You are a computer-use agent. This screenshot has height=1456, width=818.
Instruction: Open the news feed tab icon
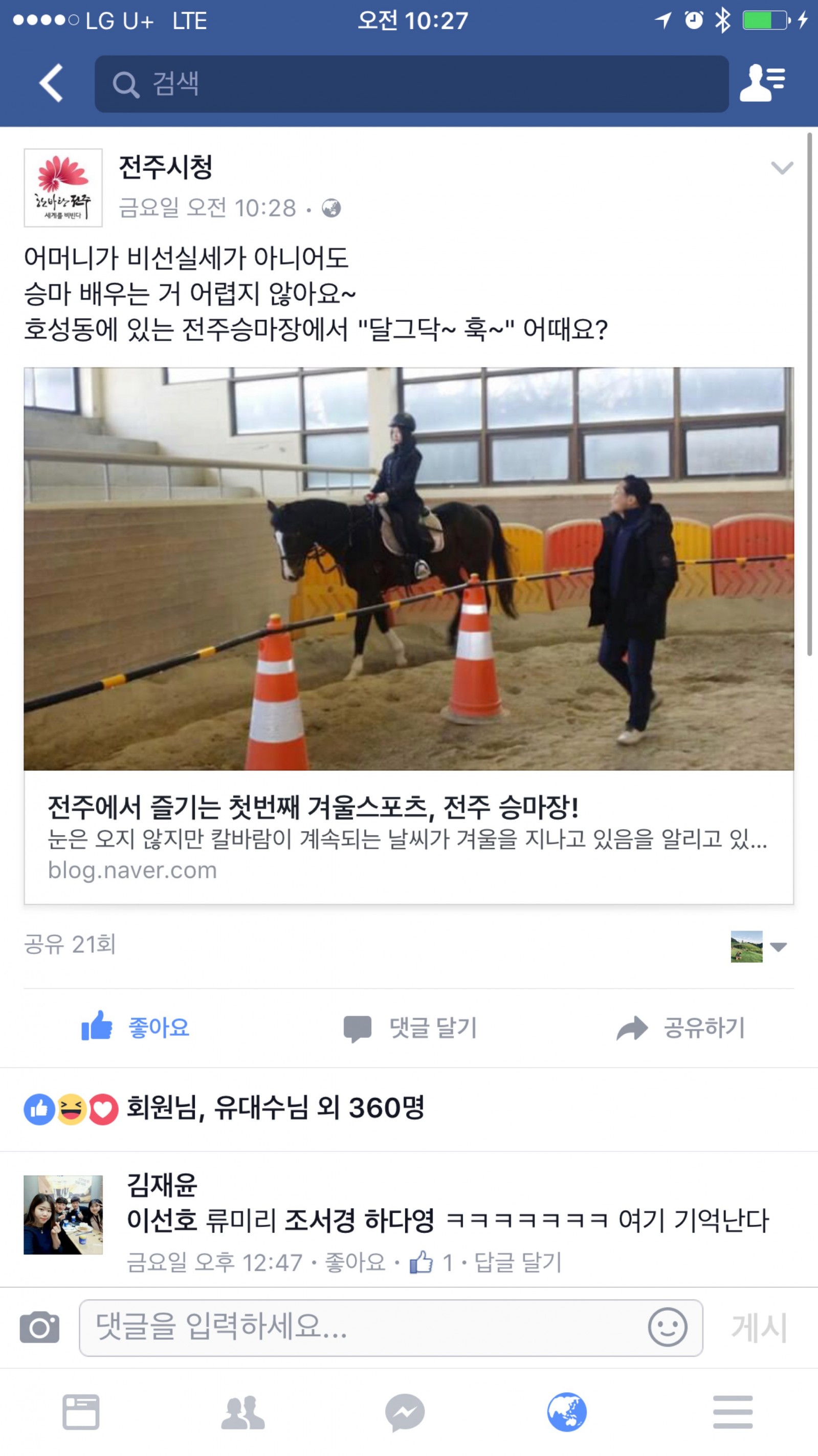[x=81, y=1412]
